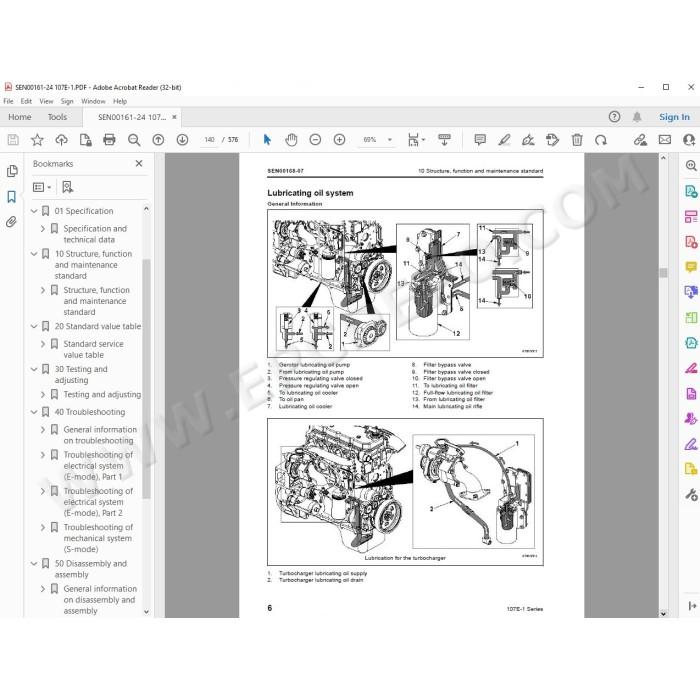
Task: Open the 20 Standard value table bookmark
Action: (98, 326)
